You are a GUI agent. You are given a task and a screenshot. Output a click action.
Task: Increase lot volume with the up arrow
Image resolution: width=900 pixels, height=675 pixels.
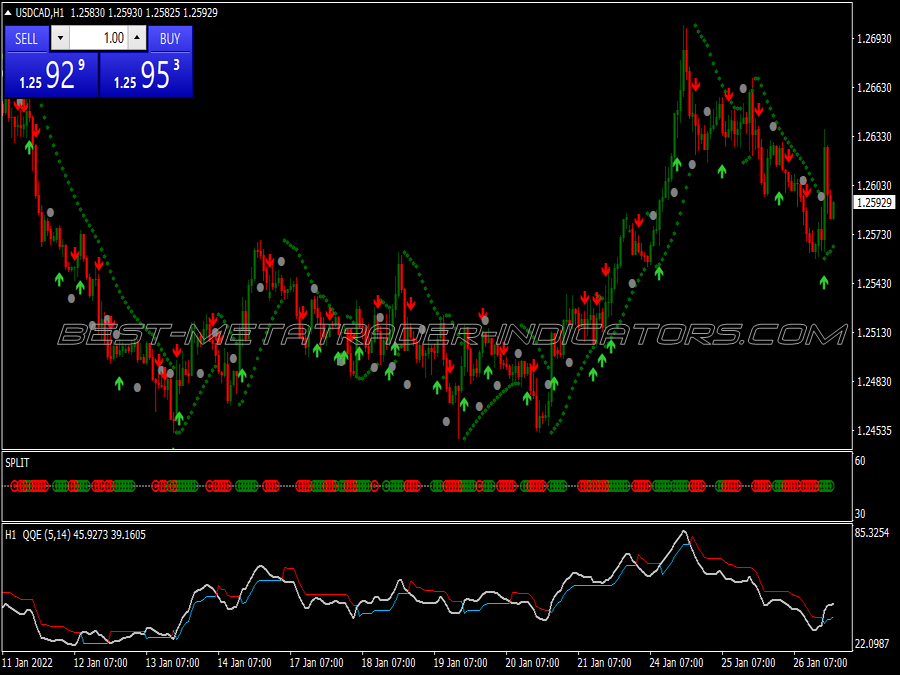click(137, 38)
